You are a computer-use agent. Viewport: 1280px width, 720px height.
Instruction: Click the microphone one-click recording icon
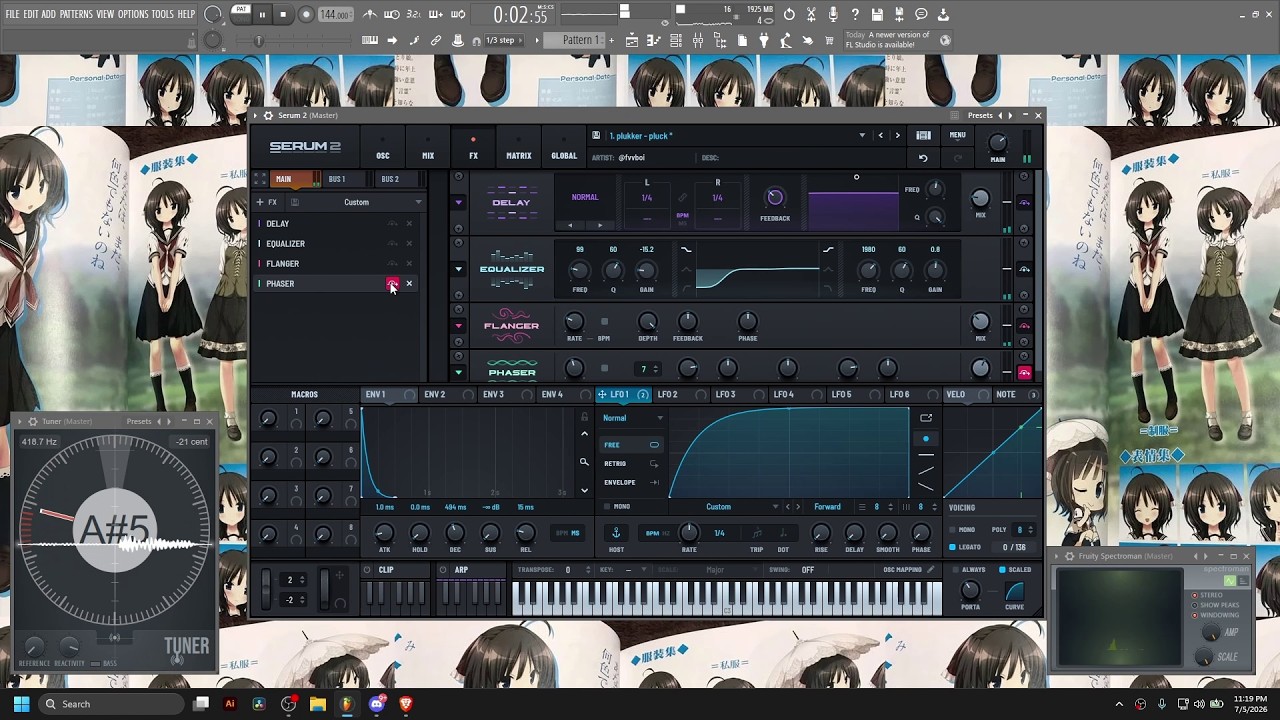point(833,15)
